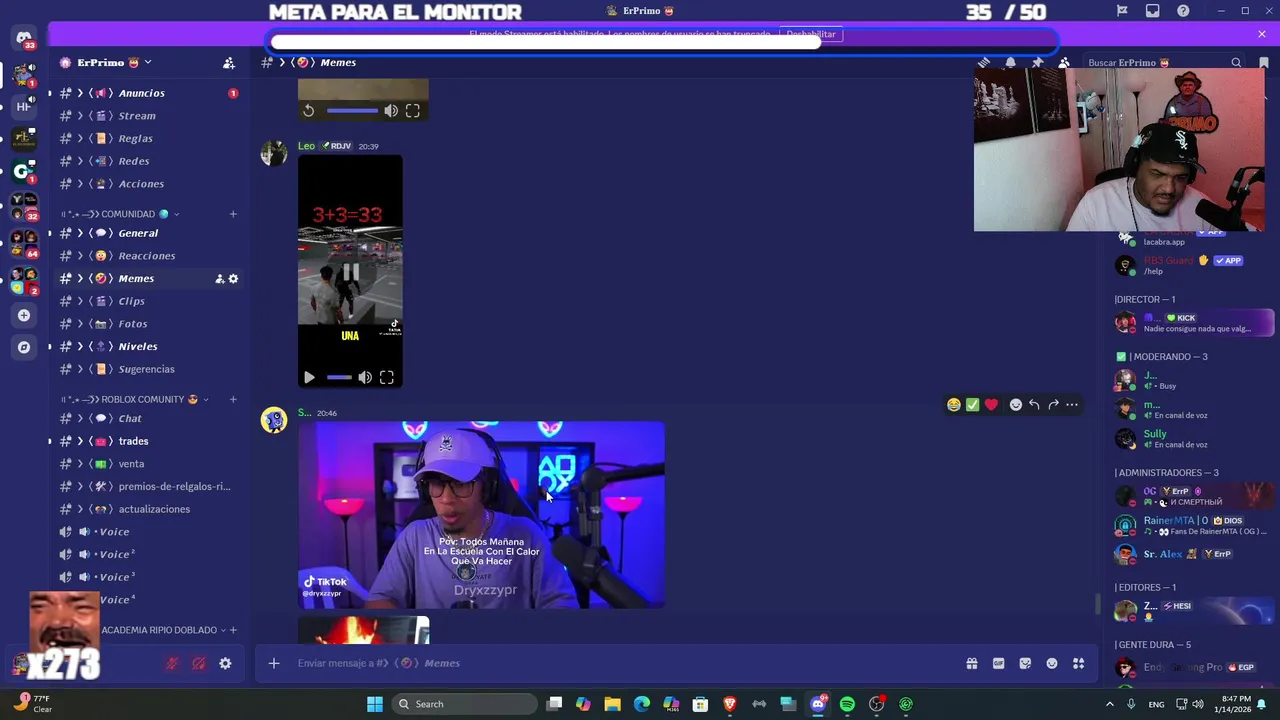Open inbox icon in title bar

click(1153, 11)
